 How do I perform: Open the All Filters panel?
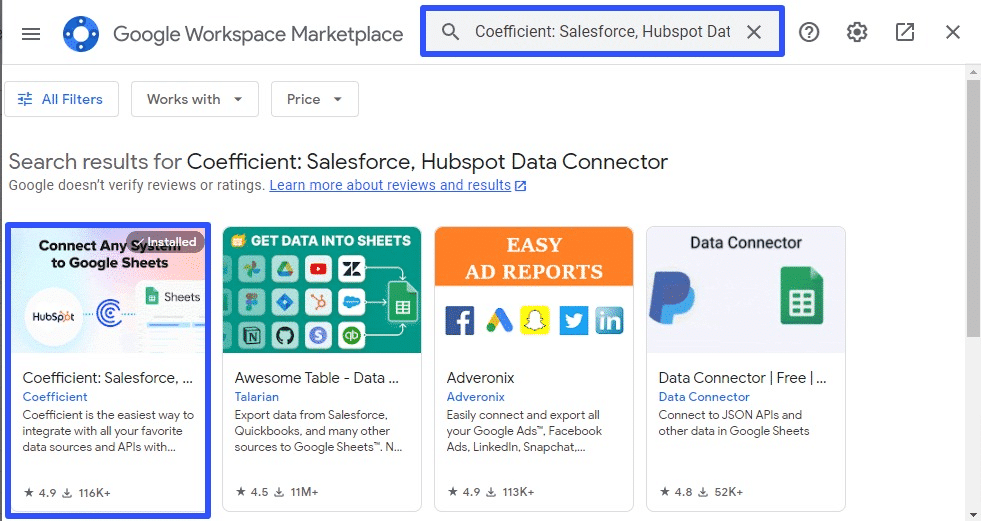(x=61, y=99)
